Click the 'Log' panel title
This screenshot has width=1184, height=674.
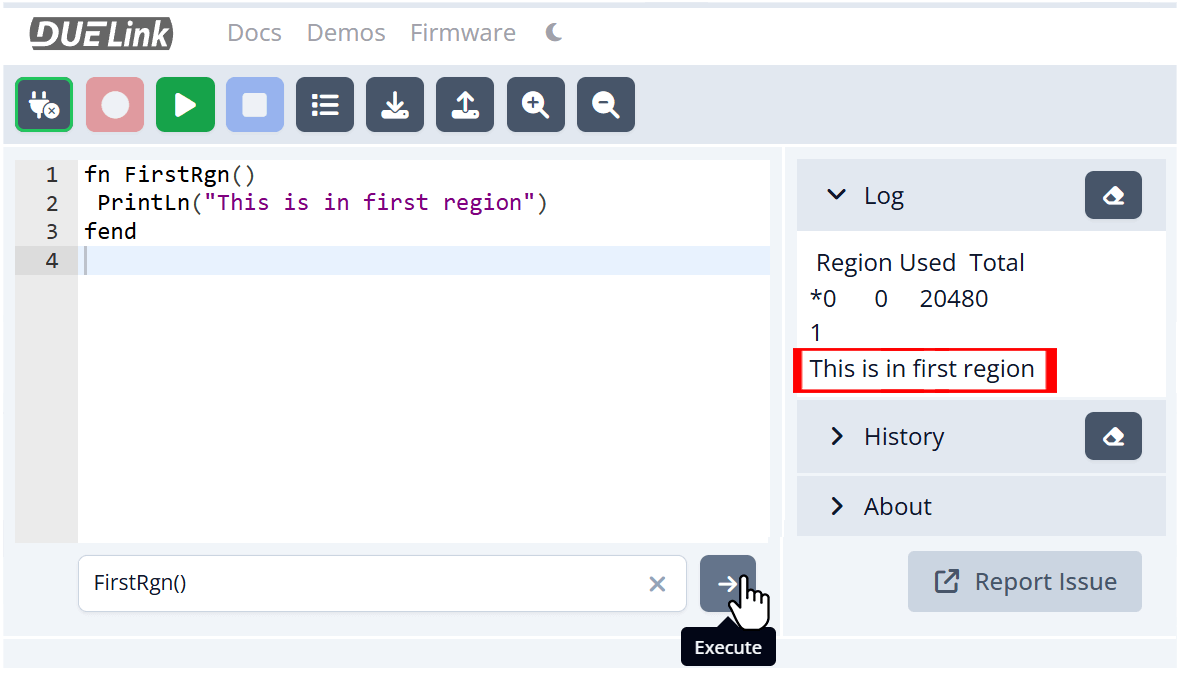(x=883, y=196)
